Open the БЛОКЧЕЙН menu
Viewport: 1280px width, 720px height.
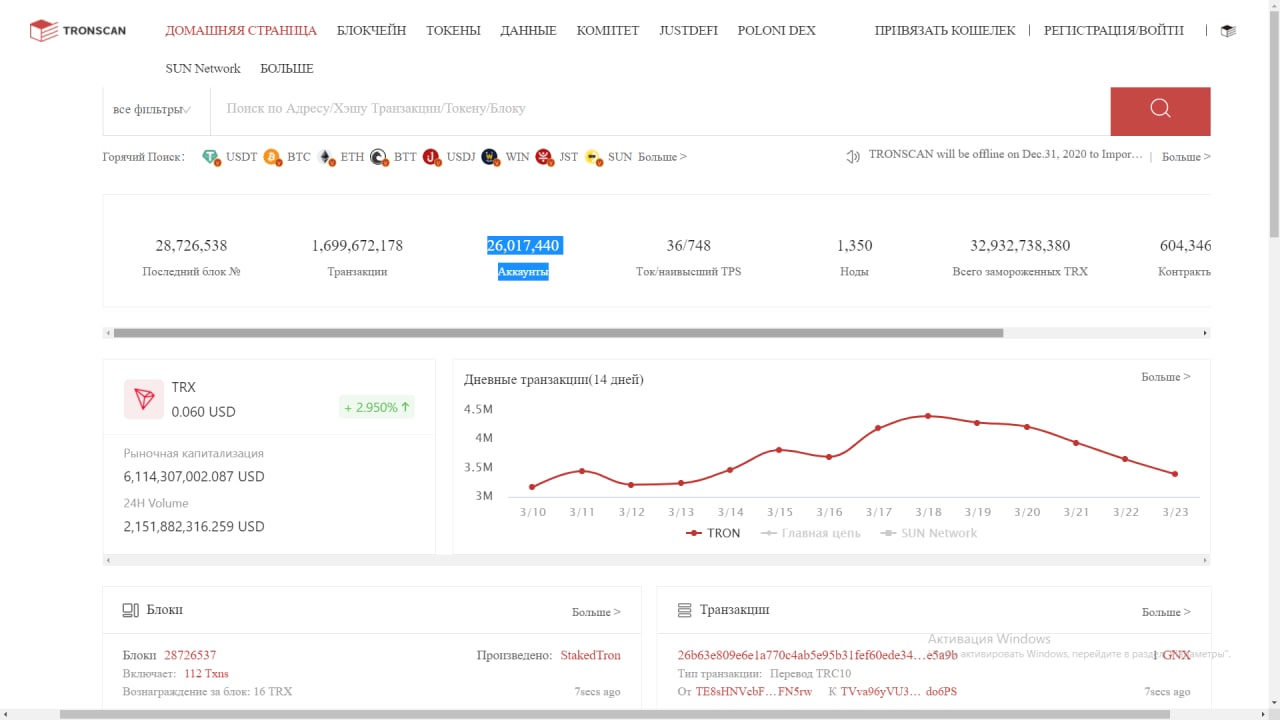(x=371, y=31)
